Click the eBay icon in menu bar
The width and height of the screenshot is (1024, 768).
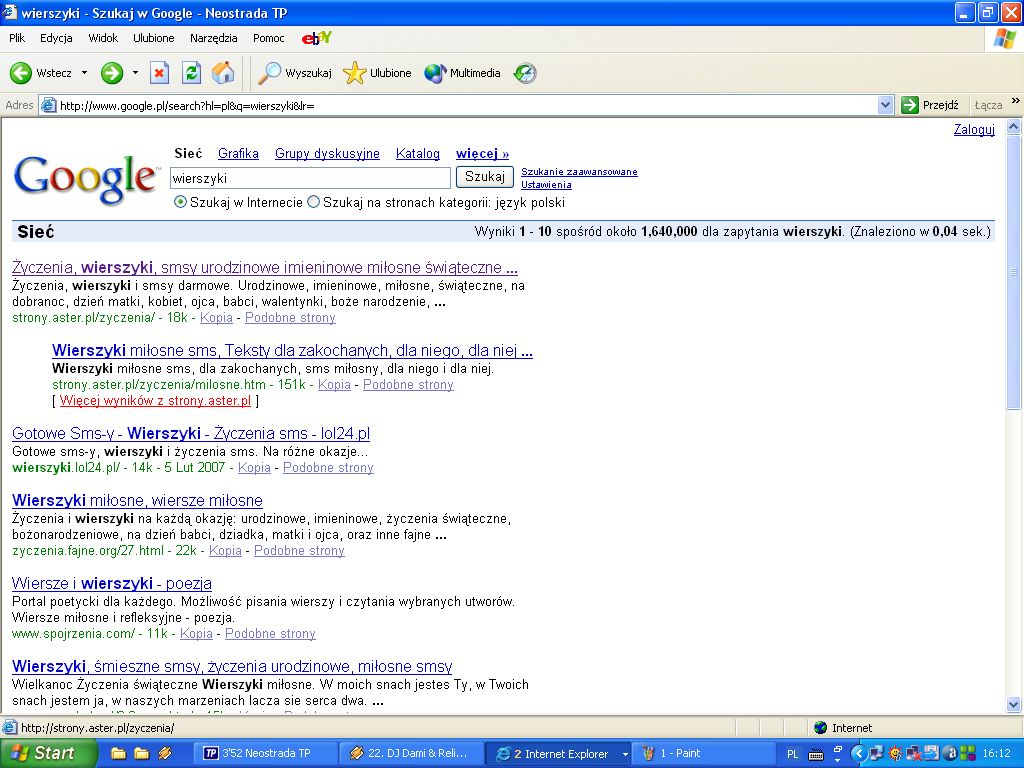pyautogui.click(x=317, y=38)
